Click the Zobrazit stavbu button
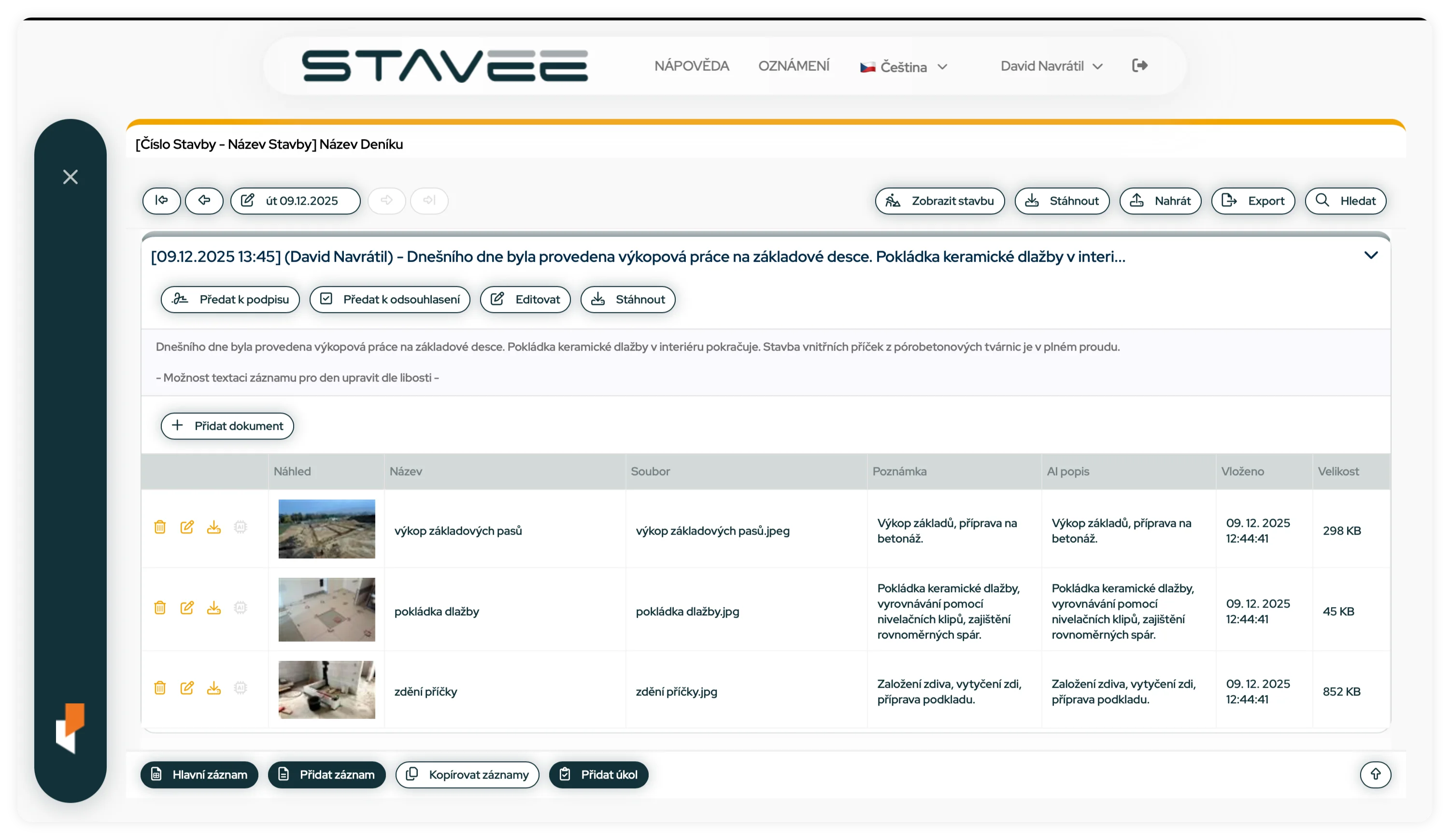1450x840 pixels. coord(939,201)
